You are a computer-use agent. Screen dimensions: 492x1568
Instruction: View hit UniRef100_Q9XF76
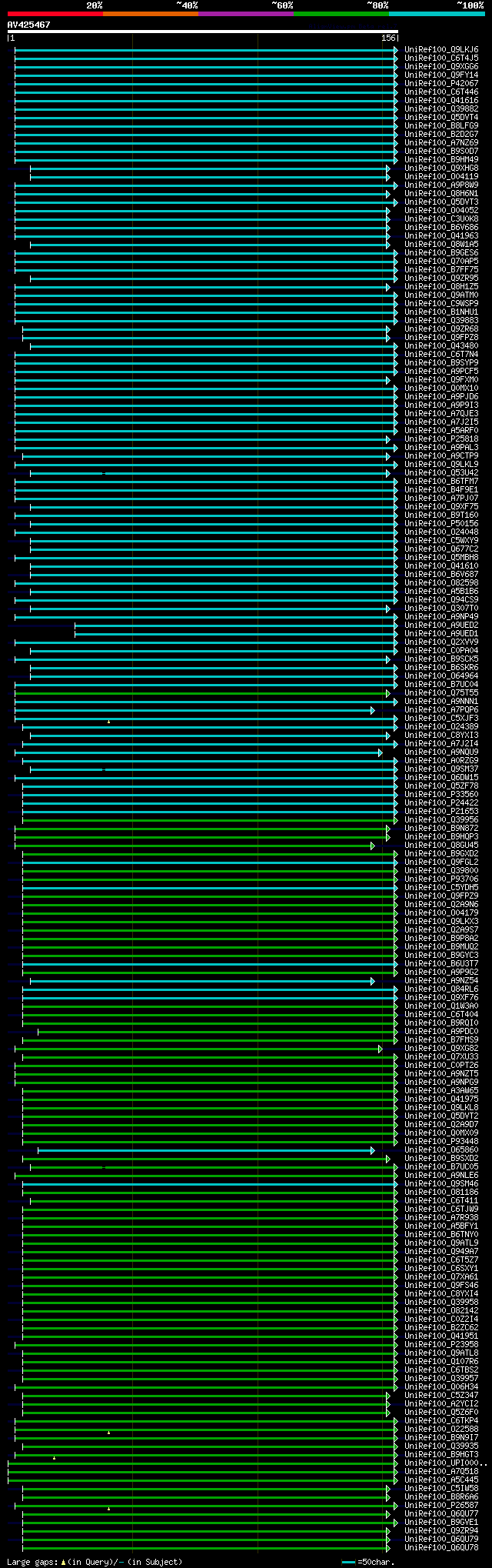[441, 997]
